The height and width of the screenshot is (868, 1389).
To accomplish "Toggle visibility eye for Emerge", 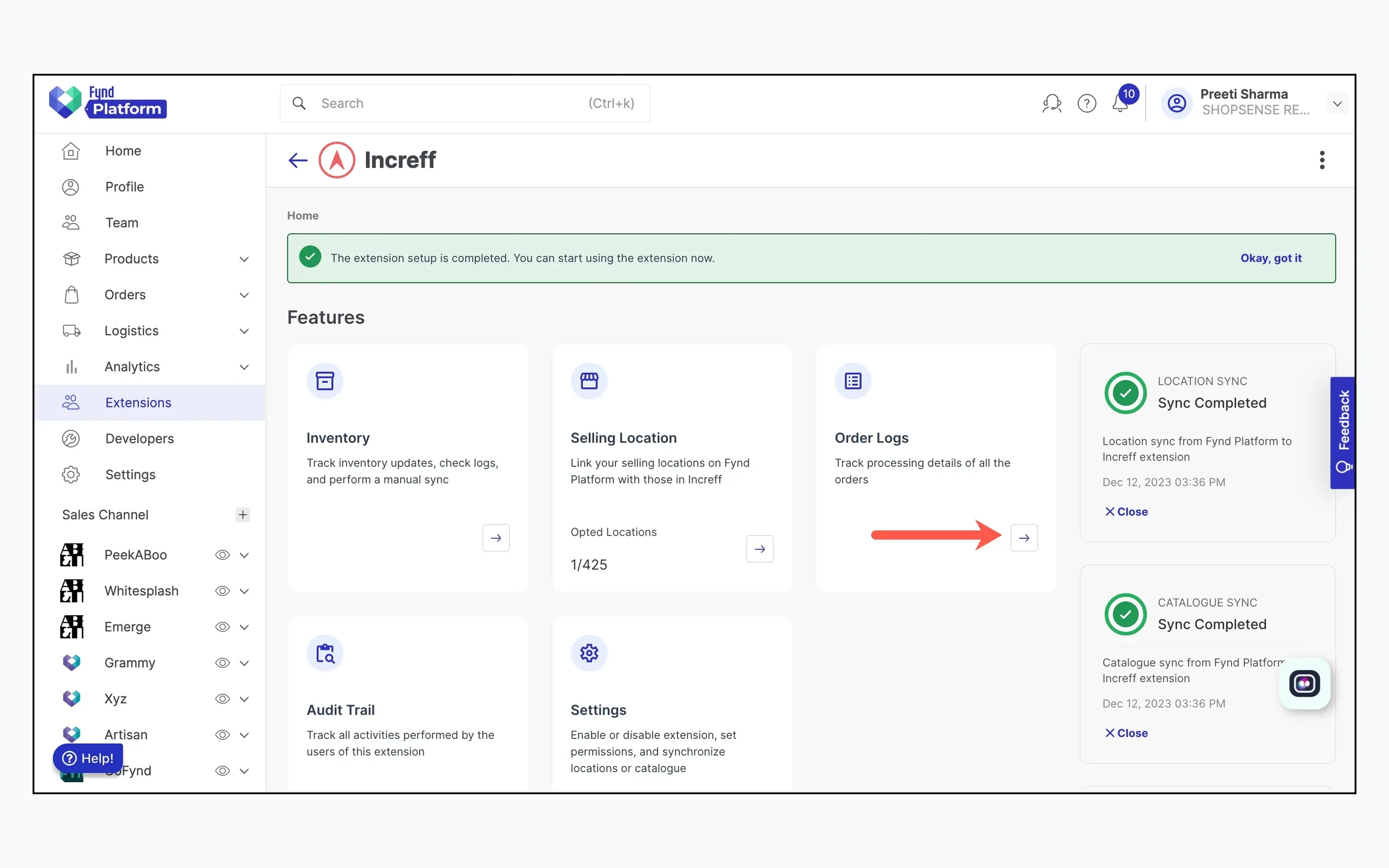I will click(222, 627).
